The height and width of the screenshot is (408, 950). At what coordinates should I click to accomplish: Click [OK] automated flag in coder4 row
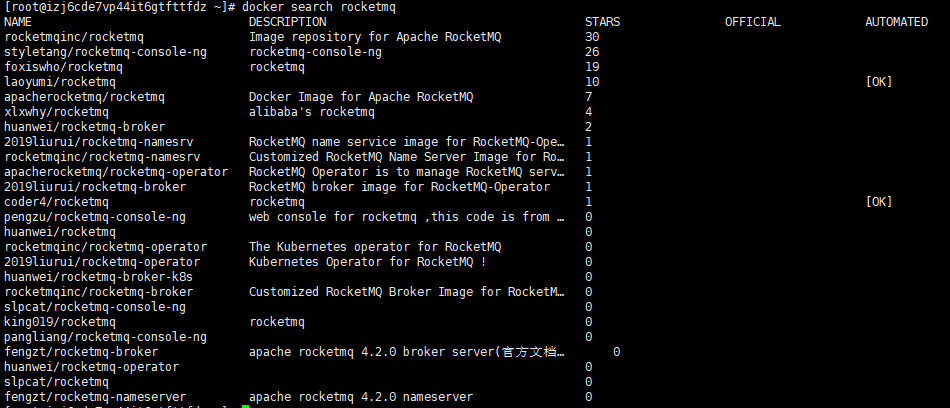tap(879, 202)
